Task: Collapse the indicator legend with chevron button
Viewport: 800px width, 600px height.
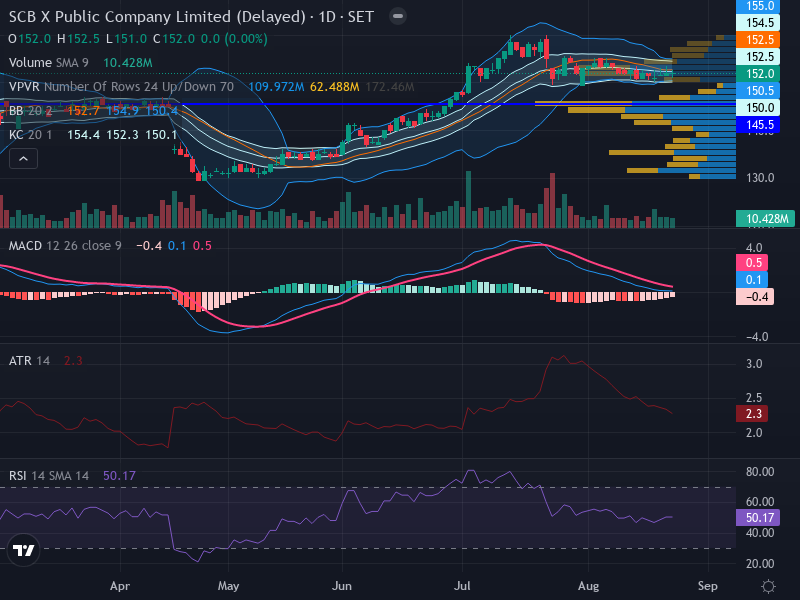Action: tap(23, 159)
